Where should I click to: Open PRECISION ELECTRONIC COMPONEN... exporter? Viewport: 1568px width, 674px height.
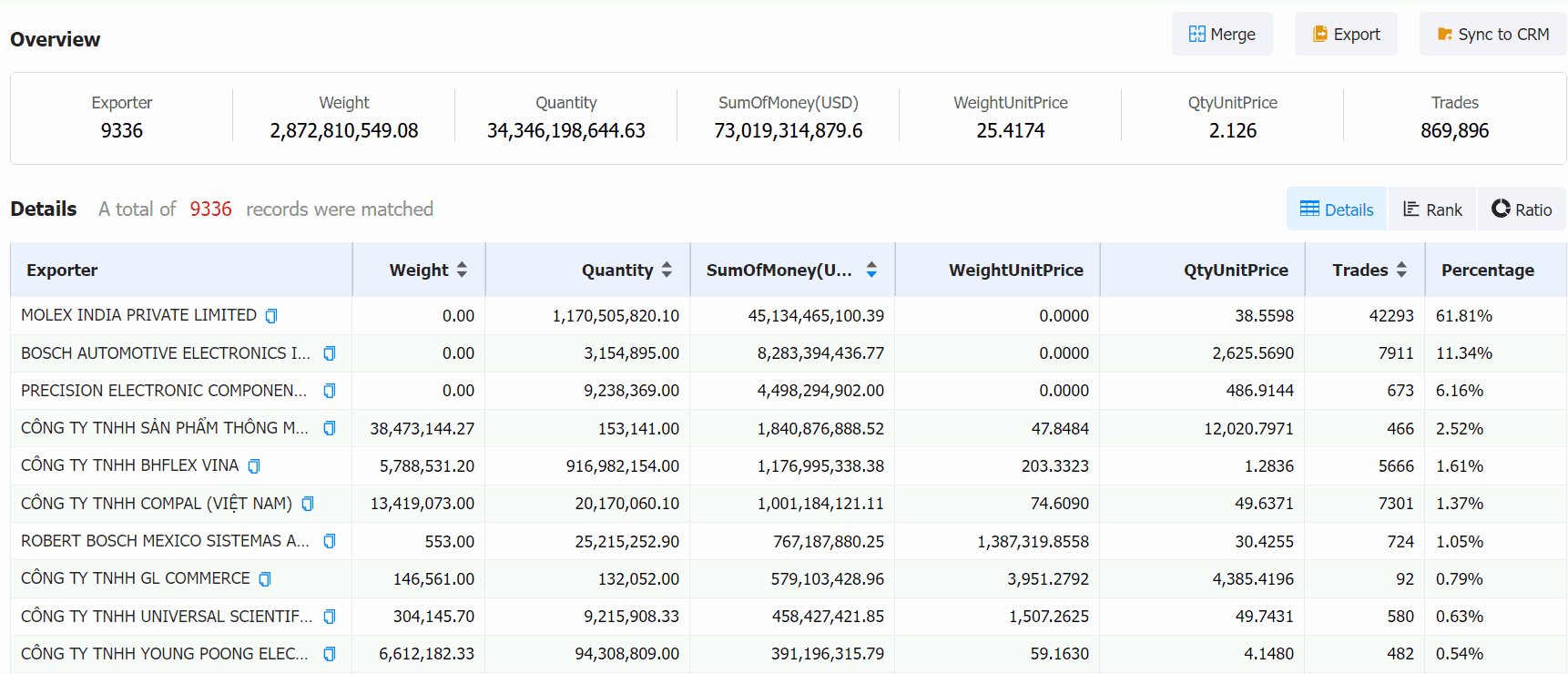pyautogui.click(x=164, y=391)
